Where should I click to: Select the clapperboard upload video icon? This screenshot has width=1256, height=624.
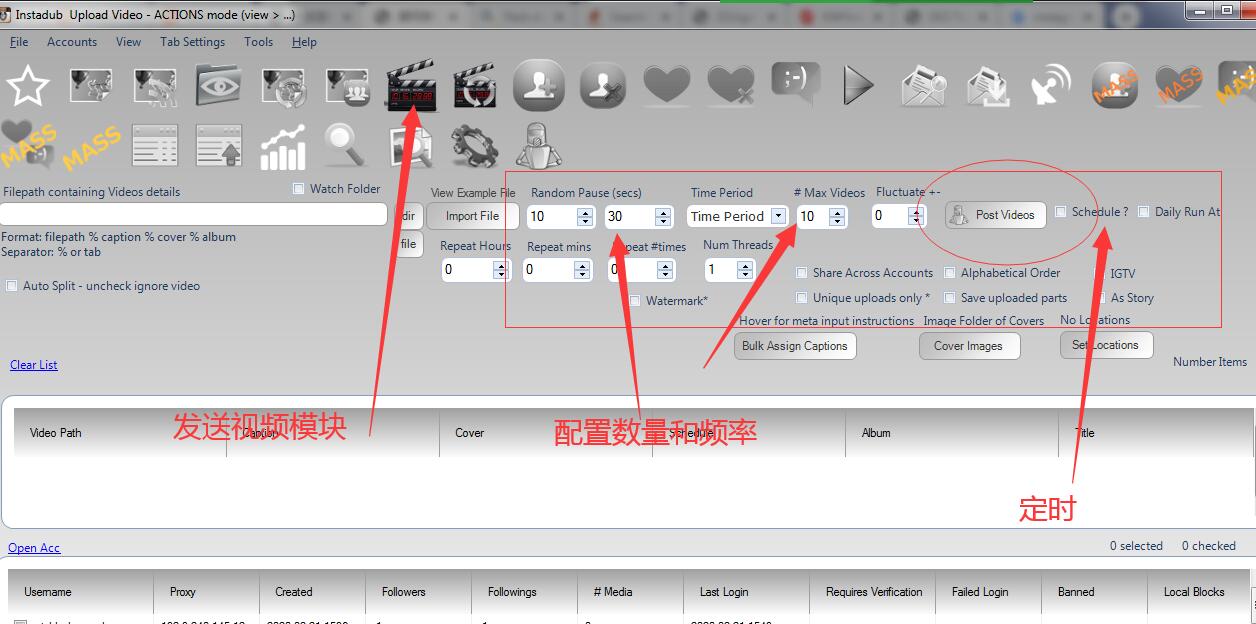[411, 87]
